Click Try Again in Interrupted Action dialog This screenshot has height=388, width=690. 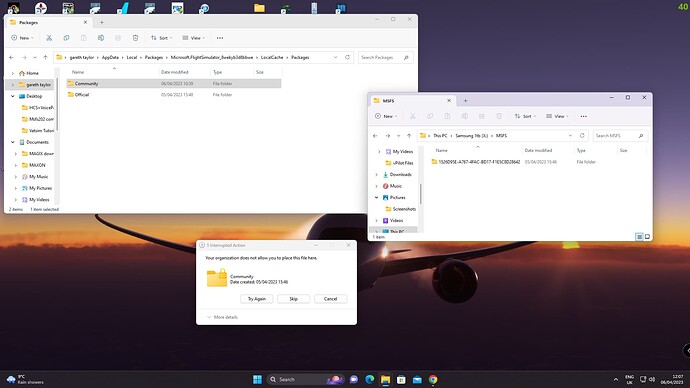pos(257,299)
